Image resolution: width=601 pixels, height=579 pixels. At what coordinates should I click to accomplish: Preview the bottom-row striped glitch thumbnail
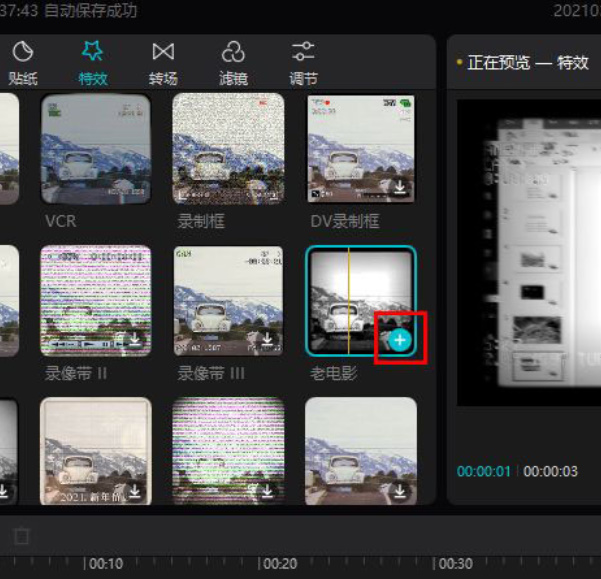(x=228, y=451)
